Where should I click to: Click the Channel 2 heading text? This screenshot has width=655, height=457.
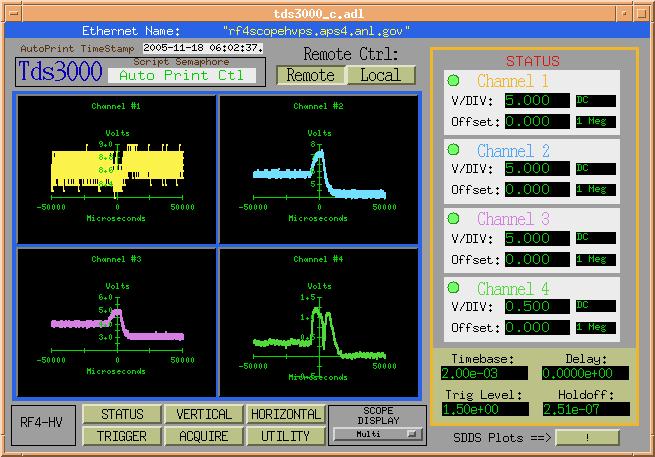(x=513, y=151)
